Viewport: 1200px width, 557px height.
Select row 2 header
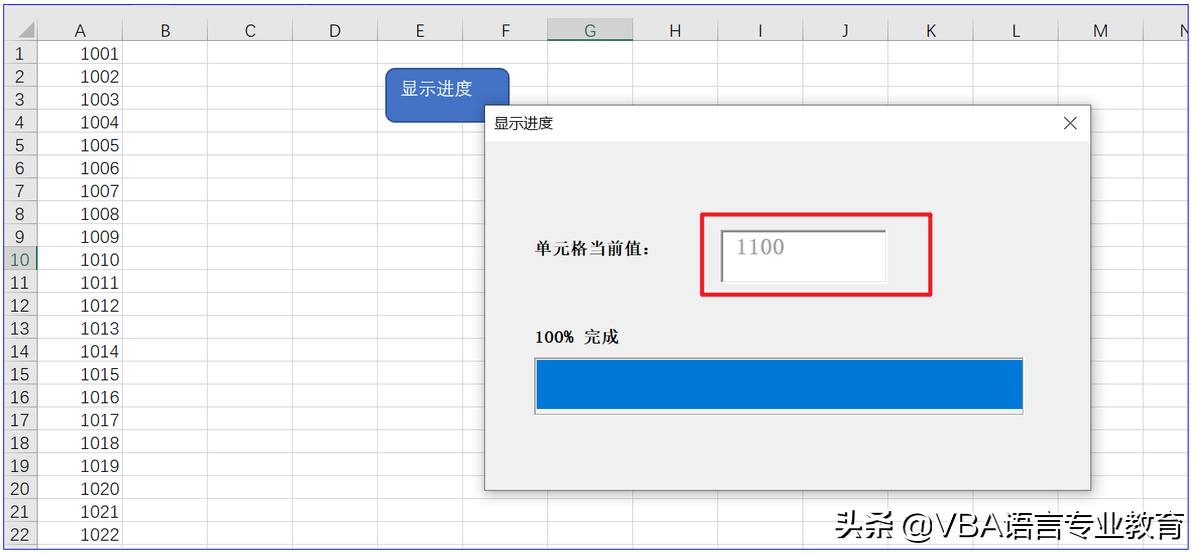(21, 76)
